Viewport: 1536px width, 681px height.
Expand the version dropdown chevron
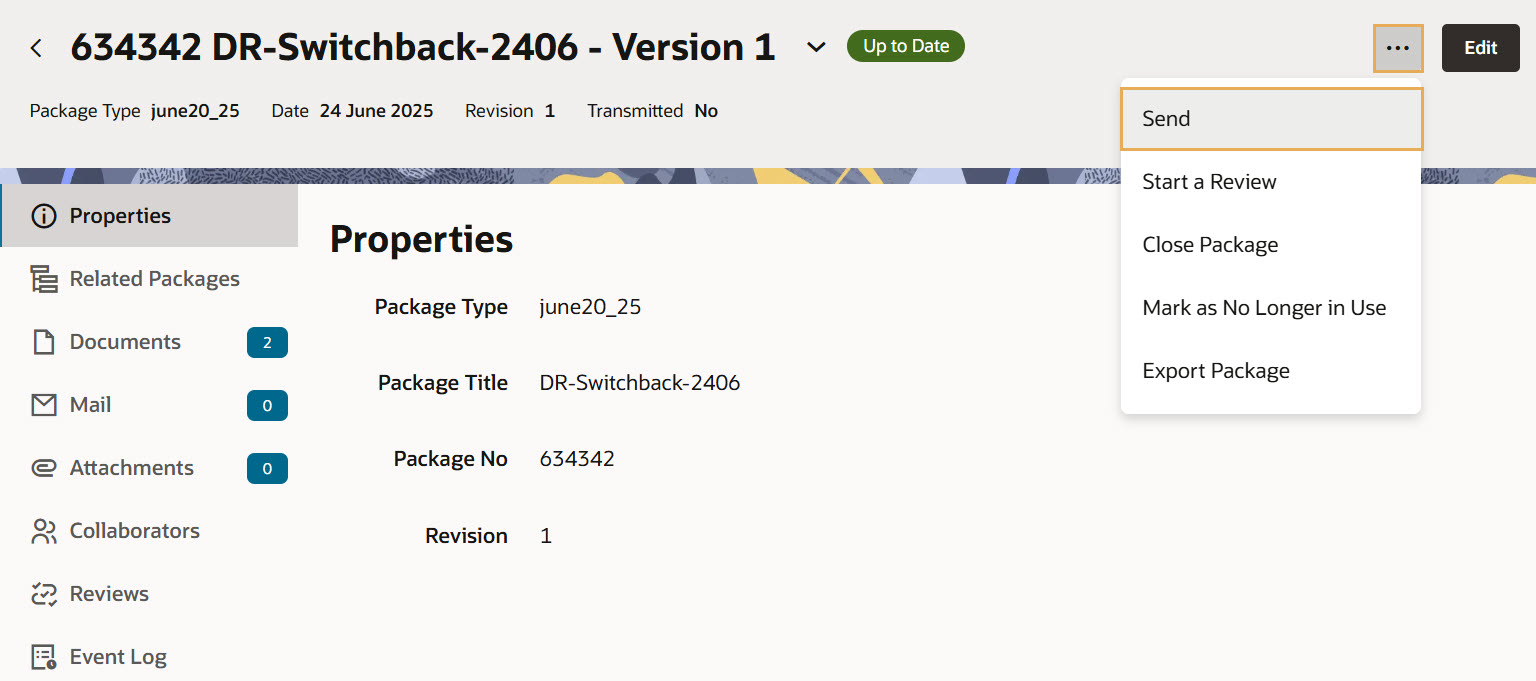coord(817,48)
